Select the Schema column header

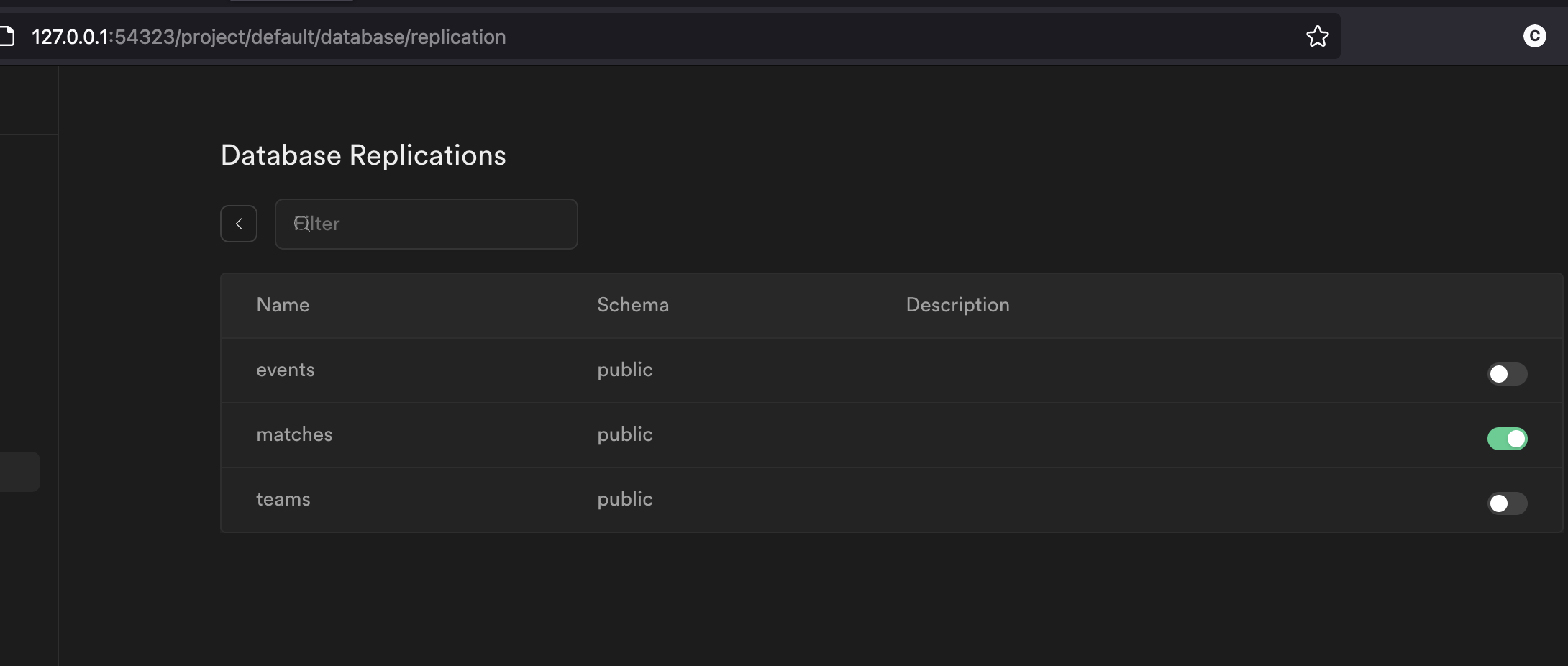(x=632, y=305)
